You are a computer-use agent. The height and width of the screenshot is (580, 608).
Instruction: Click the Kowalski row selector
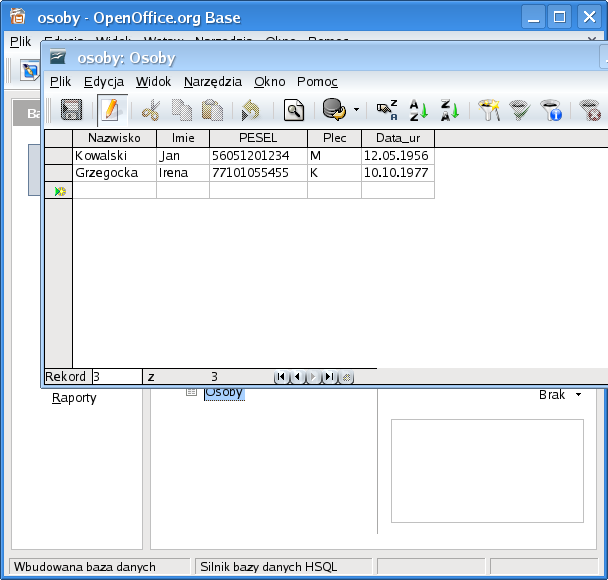click(x=59, y=156)
